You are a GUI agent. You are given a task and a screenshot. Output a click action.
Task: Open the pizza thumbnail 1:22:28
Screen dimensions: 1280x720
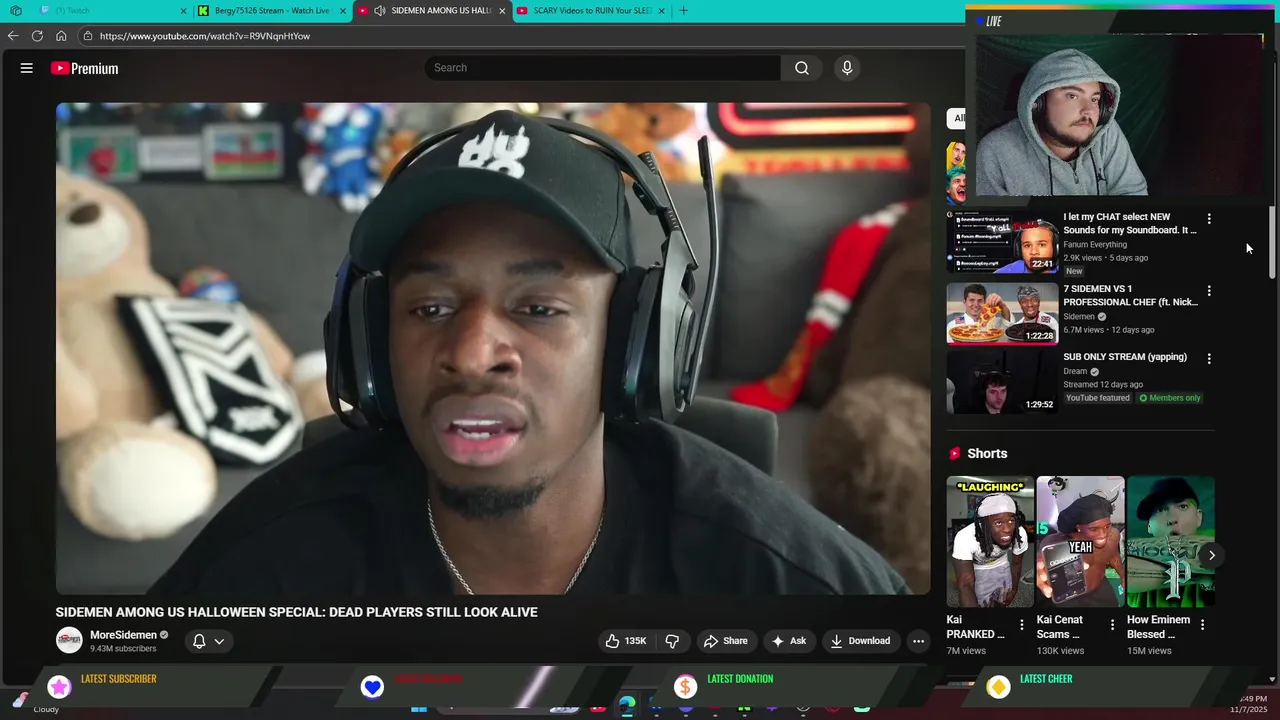[x=1002, y=313]
